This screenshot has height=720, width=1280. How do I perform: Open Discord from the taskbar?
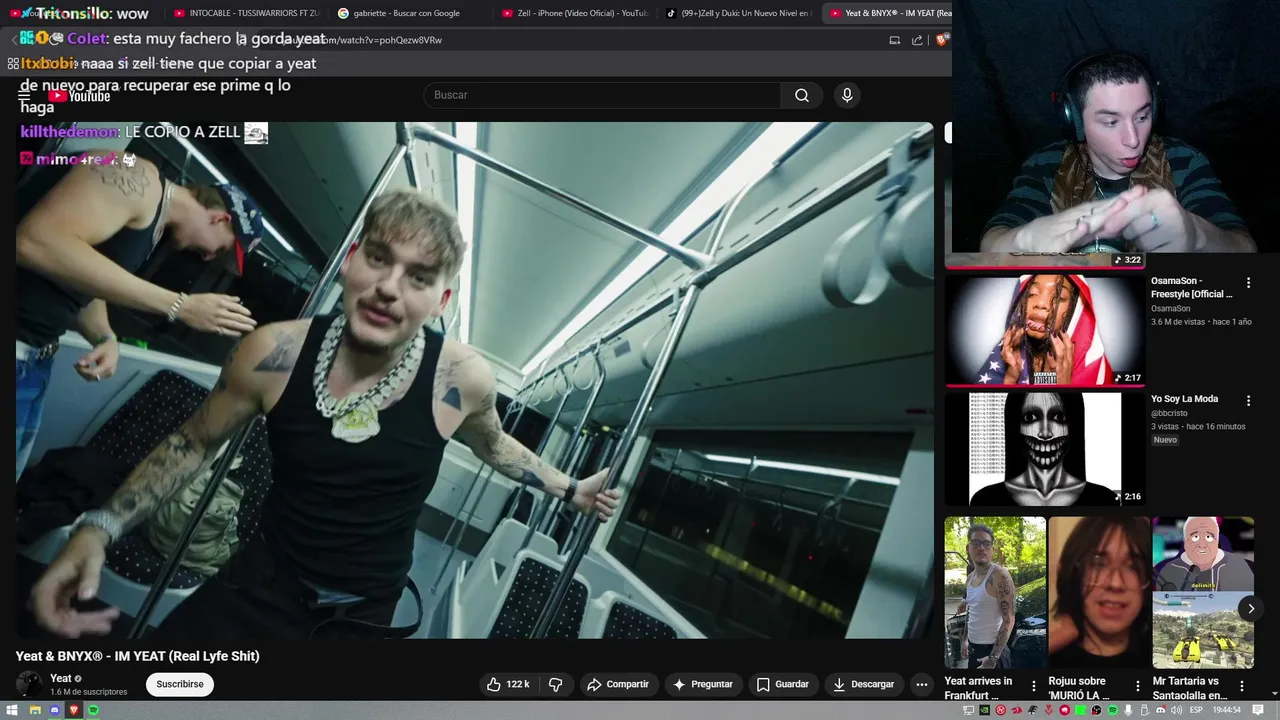[54, 710]
